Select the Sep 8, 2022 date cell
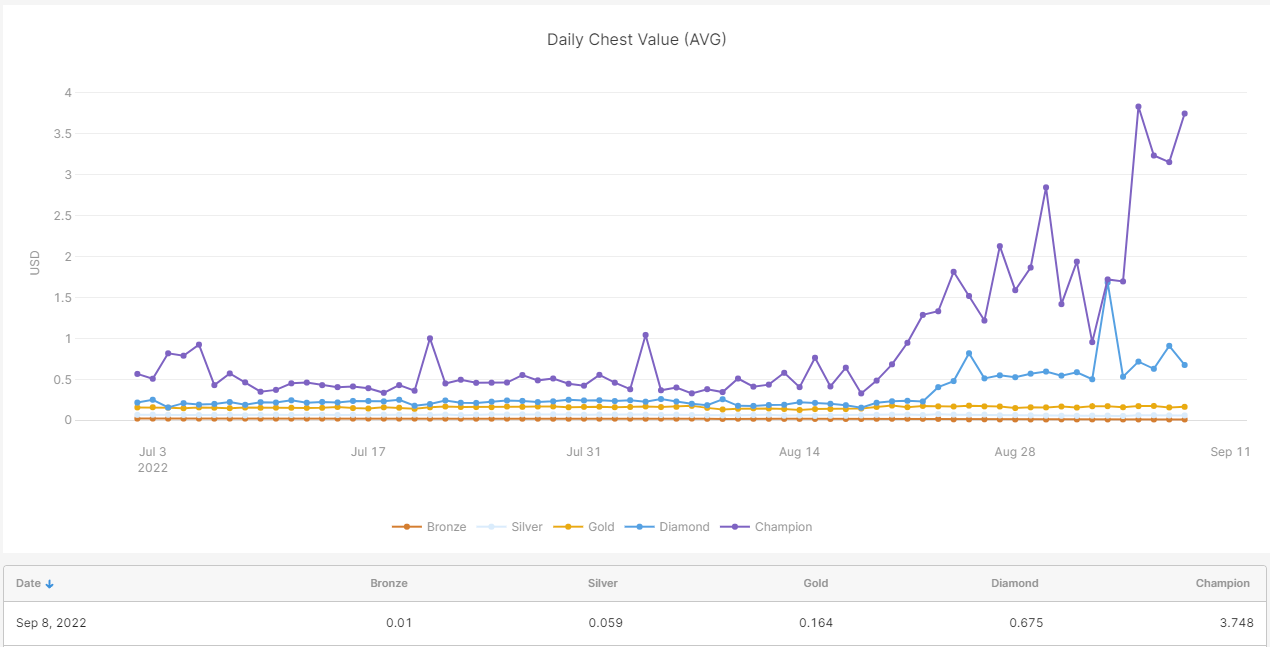Image resolution: width=1270 pixels, height=647 pixels. coord(51,623)
